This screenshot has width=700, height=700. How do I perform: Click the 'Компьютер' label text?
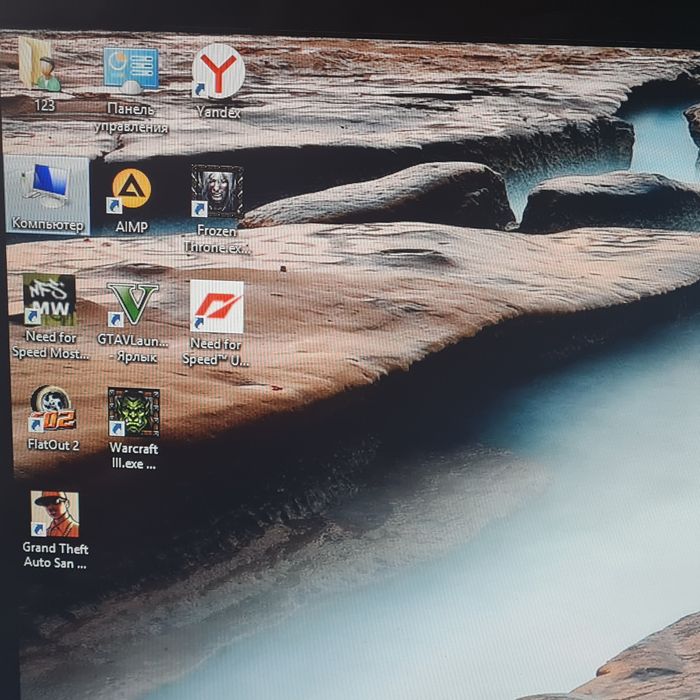[x=47, y=224]
